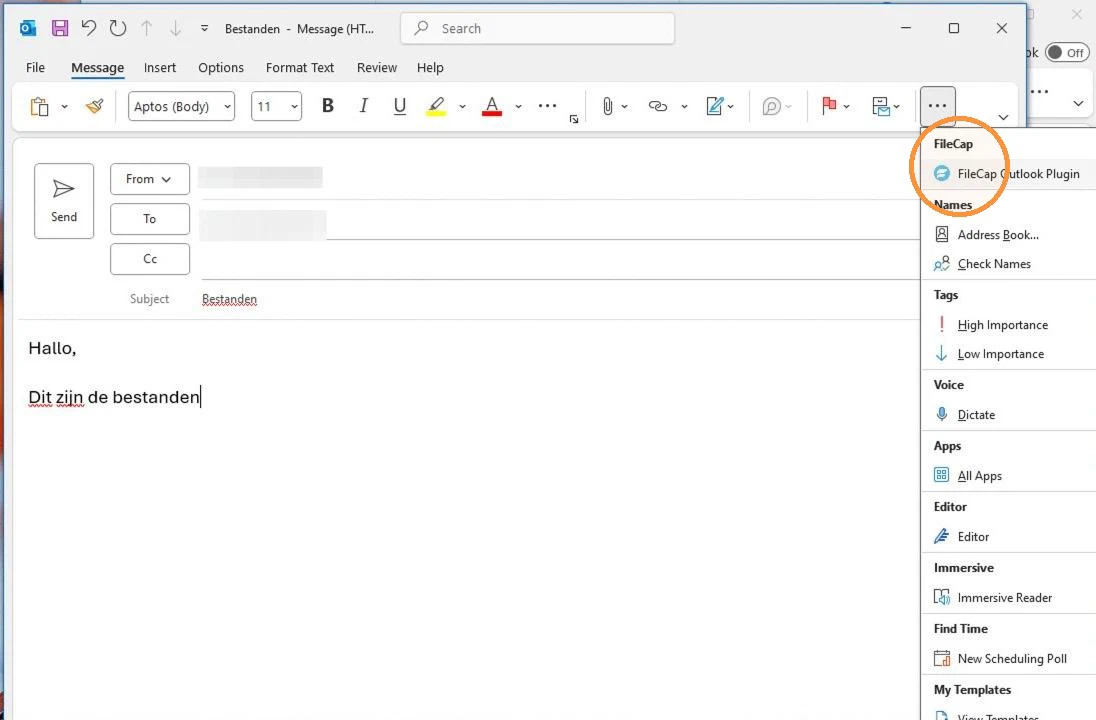Viewport: 1096px width, 720px height.
Task: Launch Immersive Reader
Action: 1009,598
